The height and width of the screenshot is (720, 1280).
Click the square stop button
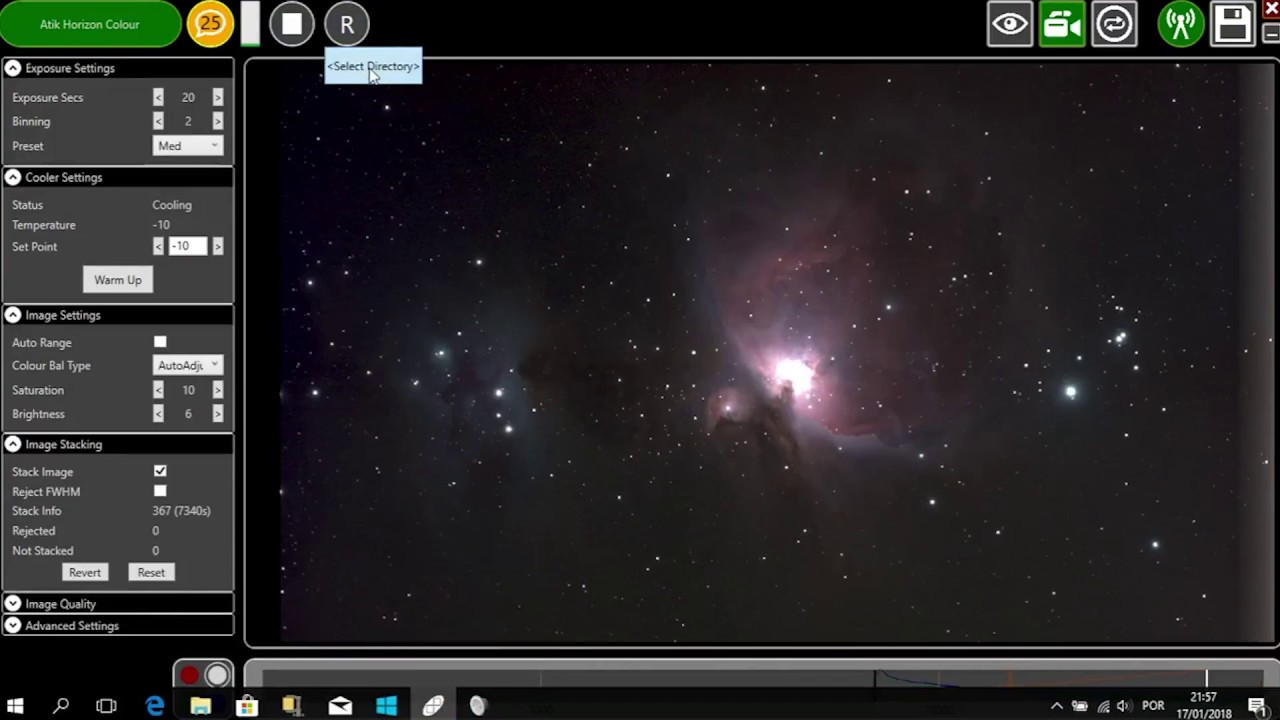click(292, 24)
